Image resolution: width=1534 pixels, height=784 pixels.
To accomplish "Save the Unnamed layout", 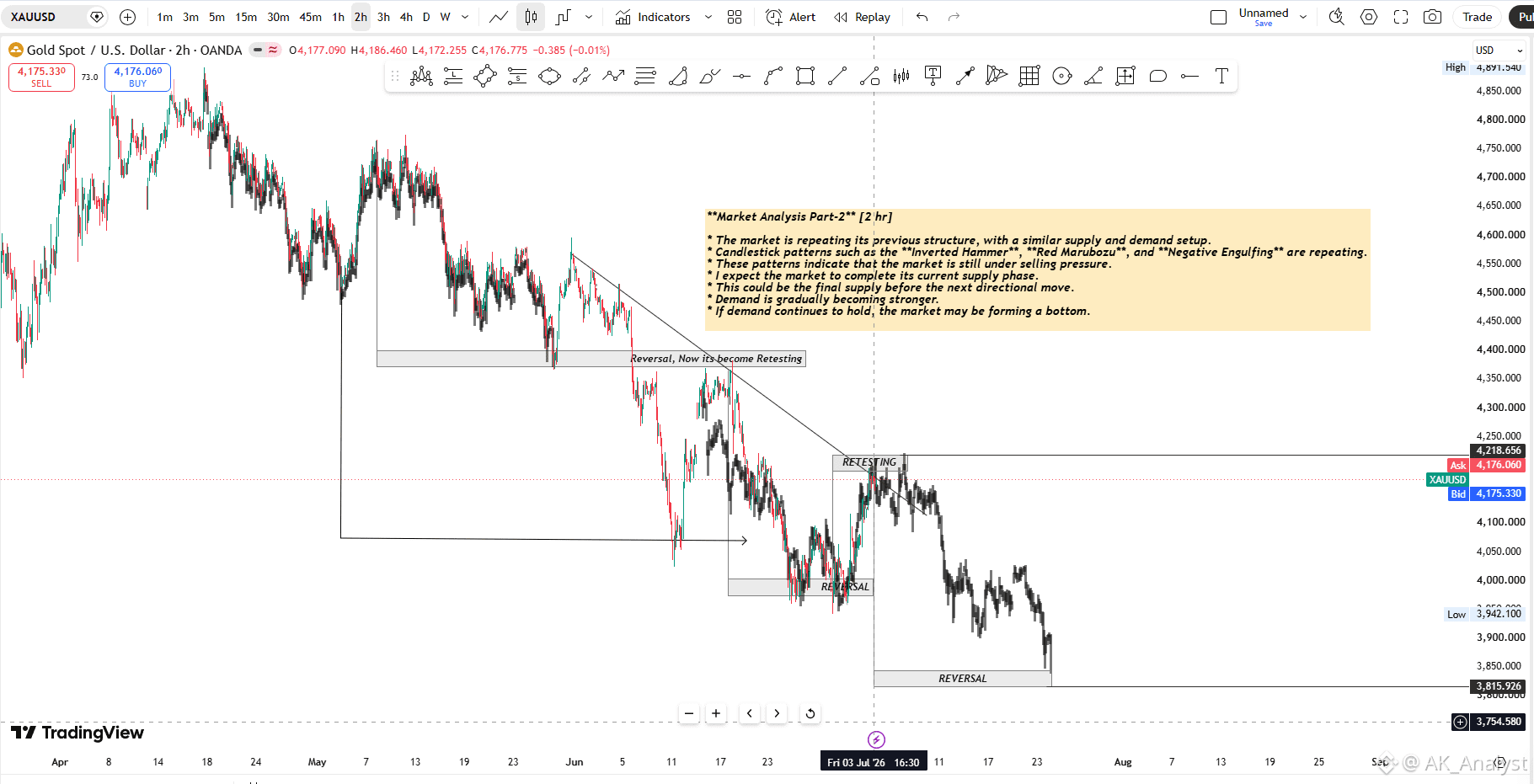I will click(1264, 24).
